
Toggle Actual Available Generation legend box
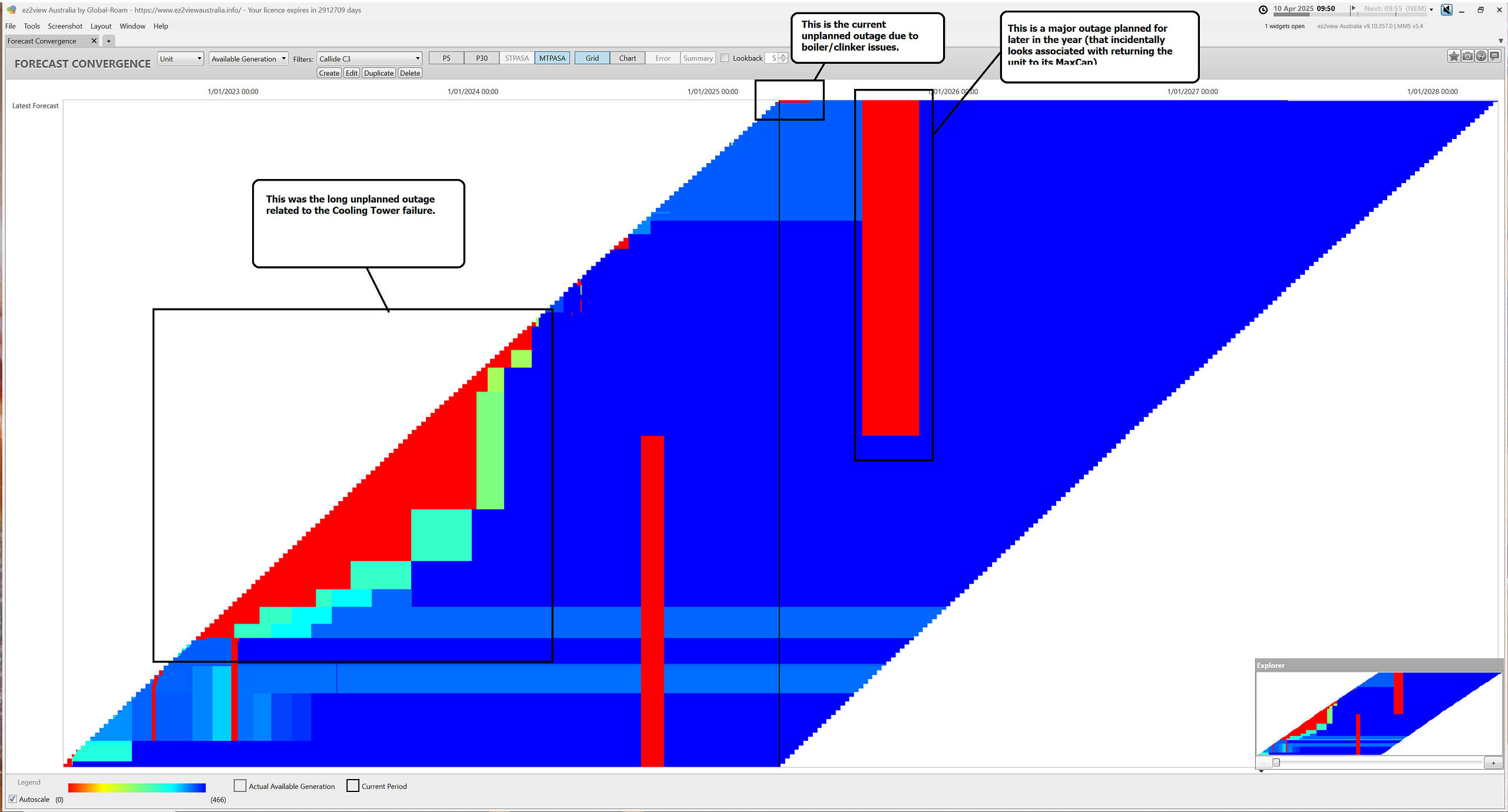pyautogui.click(x=240, y=786)
